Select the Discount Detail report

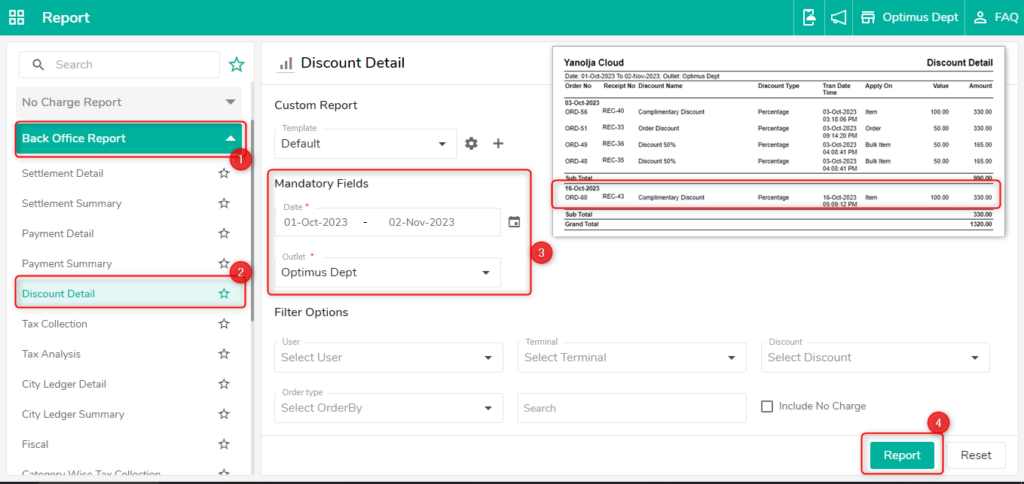point(58,293)
